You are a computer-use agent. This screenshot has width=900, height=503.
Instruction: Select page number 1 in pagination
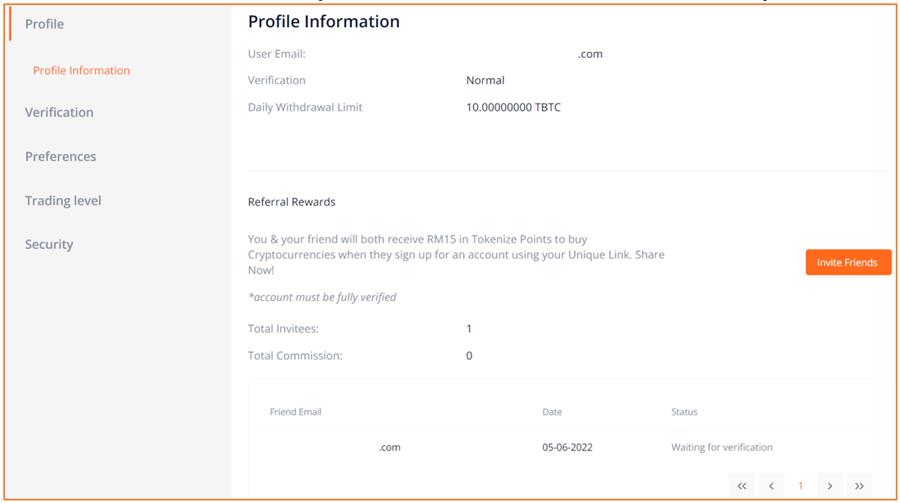(801, 486)
